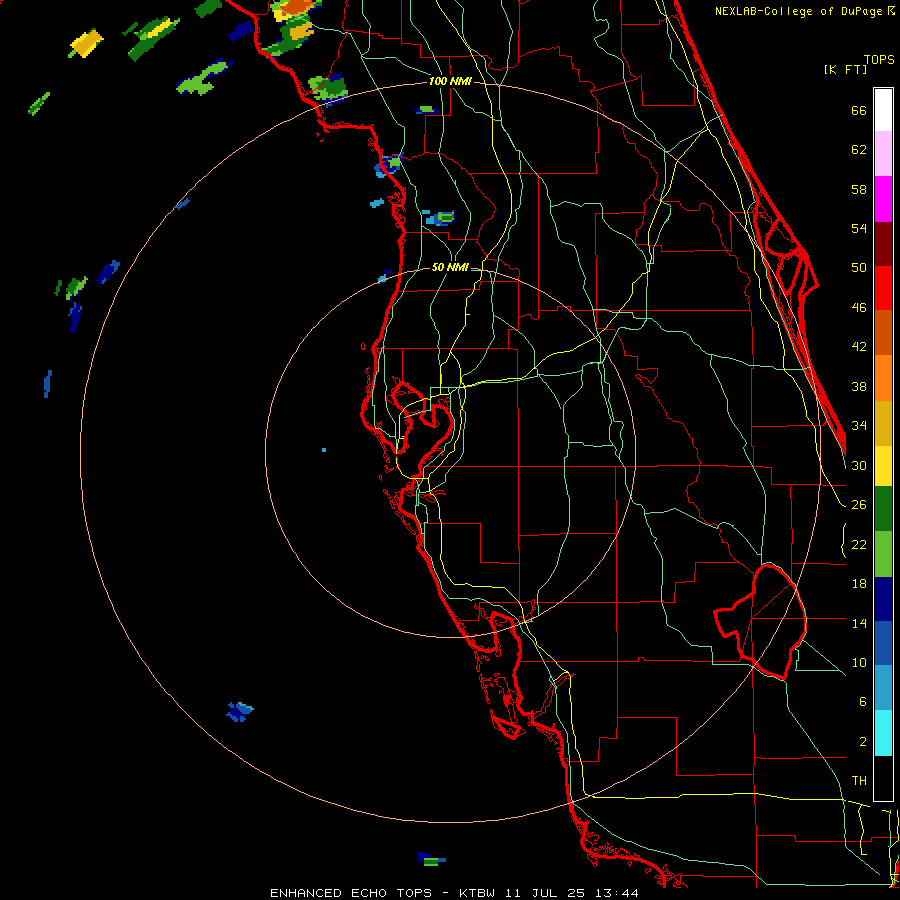Select the '42' legend value
The image size is (900, 900).
[859, 347]
